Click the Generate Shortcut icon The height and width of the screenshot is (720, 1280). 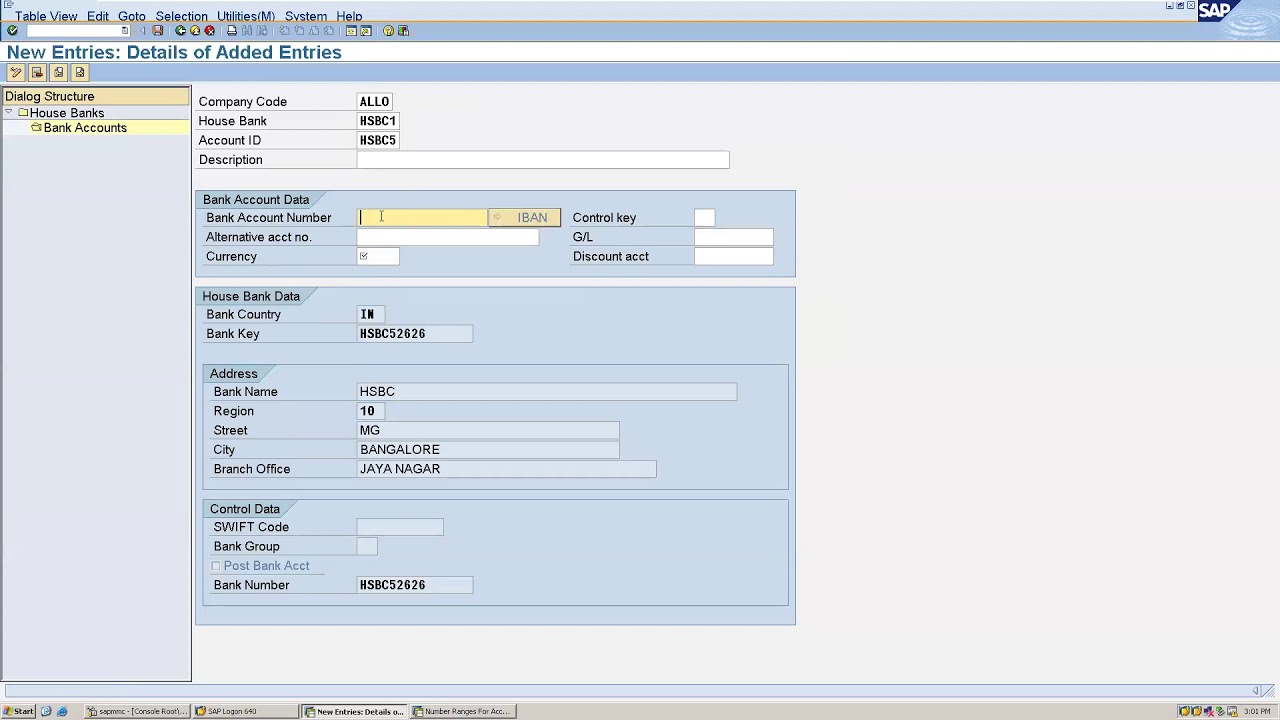366,31
